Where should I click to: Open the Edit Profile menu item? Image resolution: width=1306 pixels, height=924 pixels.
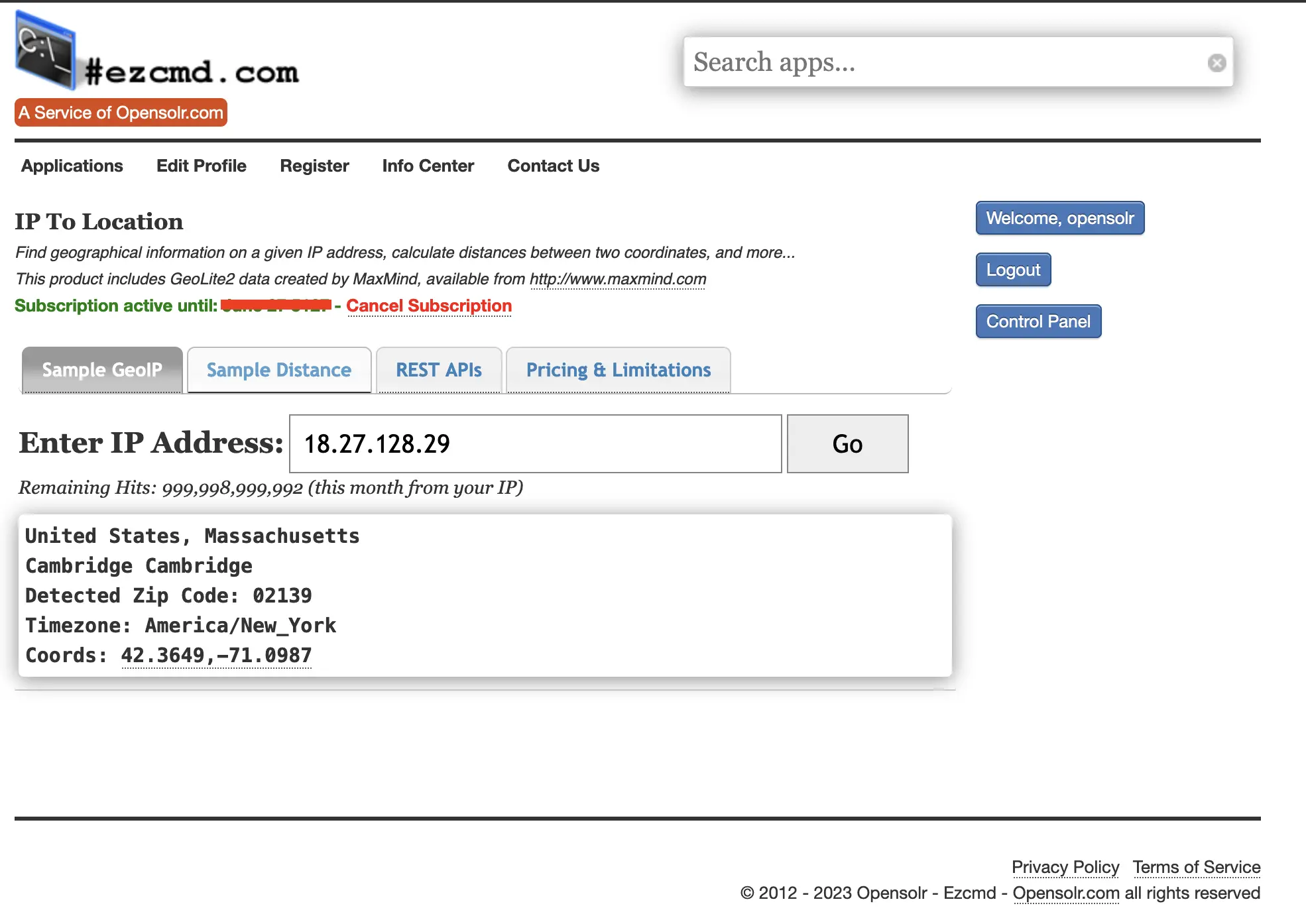[201, 166]
